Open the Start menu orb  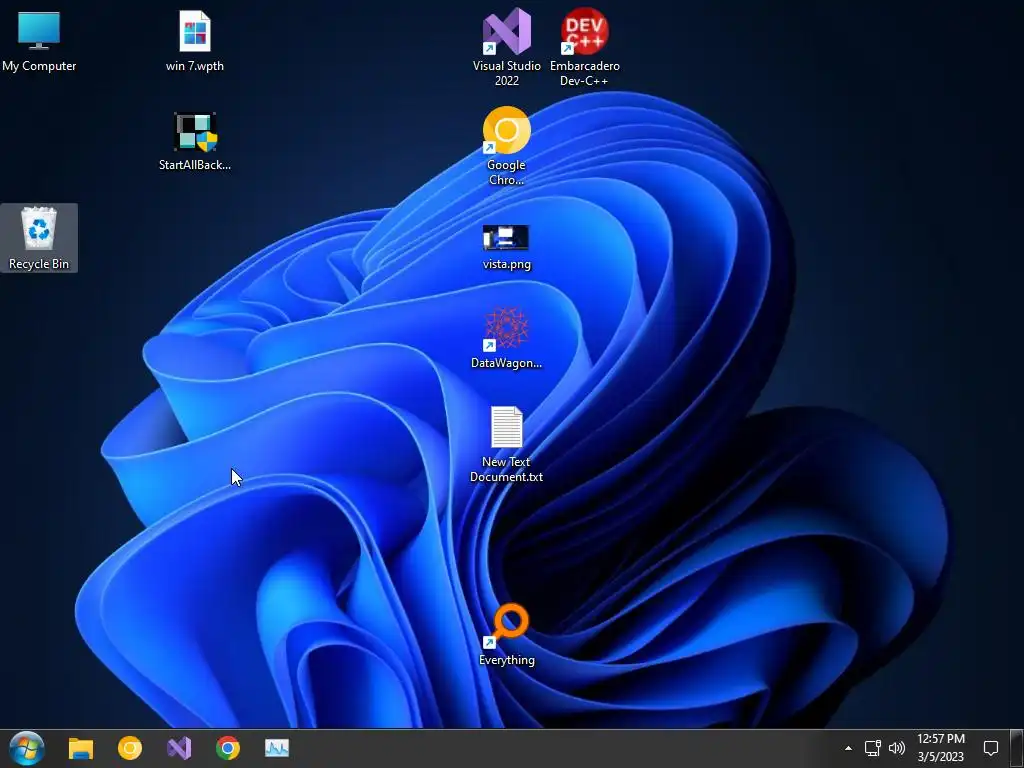click(27, 748)
